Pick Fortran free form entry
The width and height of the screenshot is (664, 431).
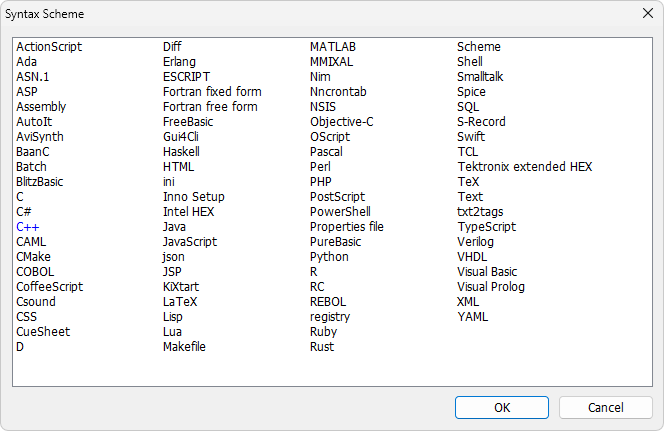tap(210, 107)
